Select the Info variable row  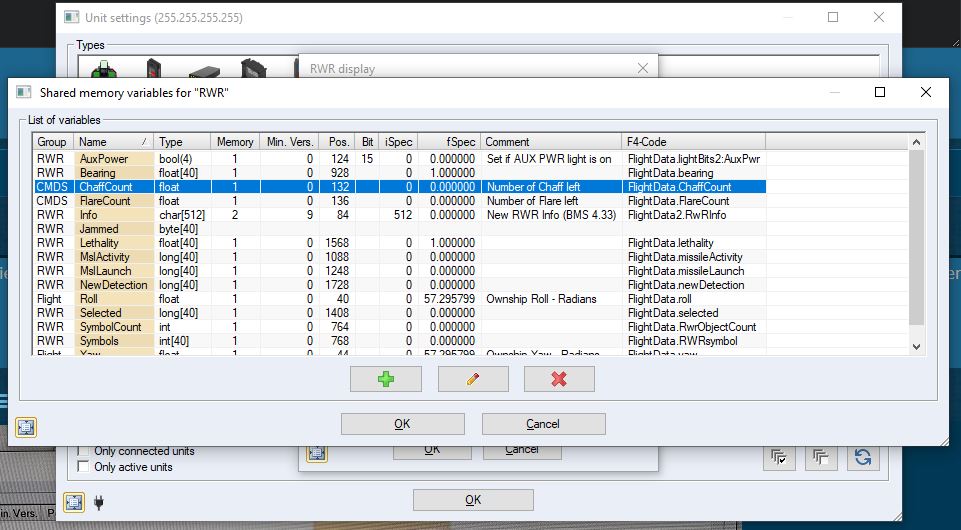(400, 215)
